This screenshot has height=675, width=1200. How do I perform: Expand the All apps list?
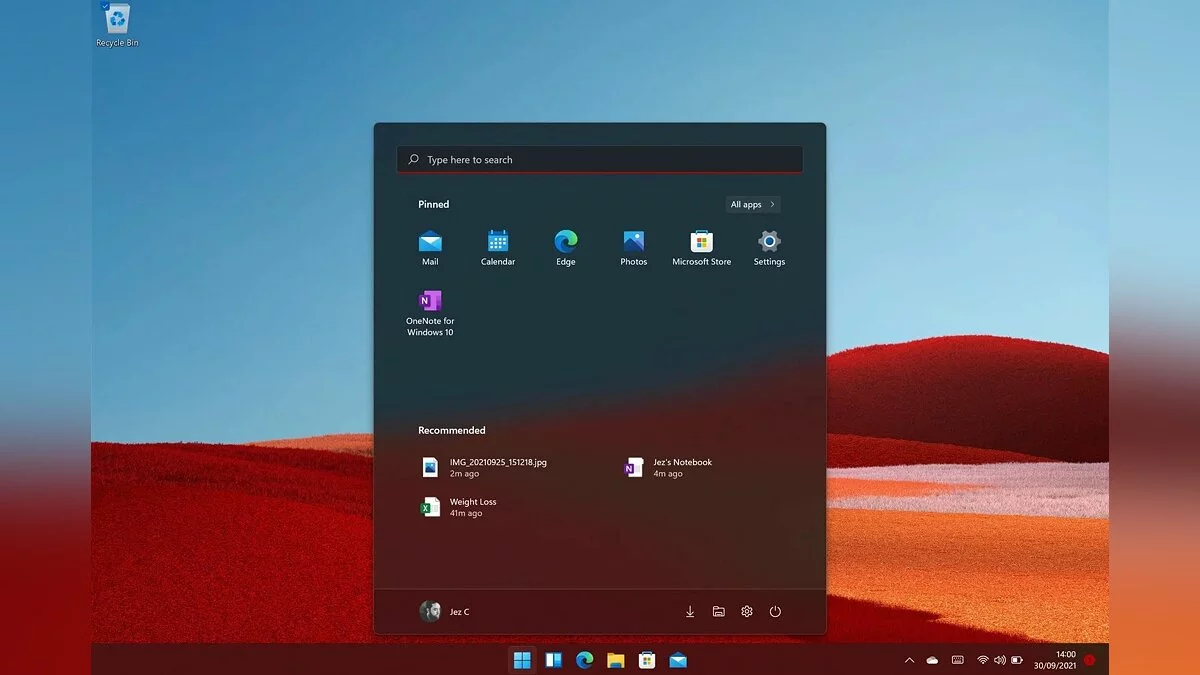pos(752,204)
